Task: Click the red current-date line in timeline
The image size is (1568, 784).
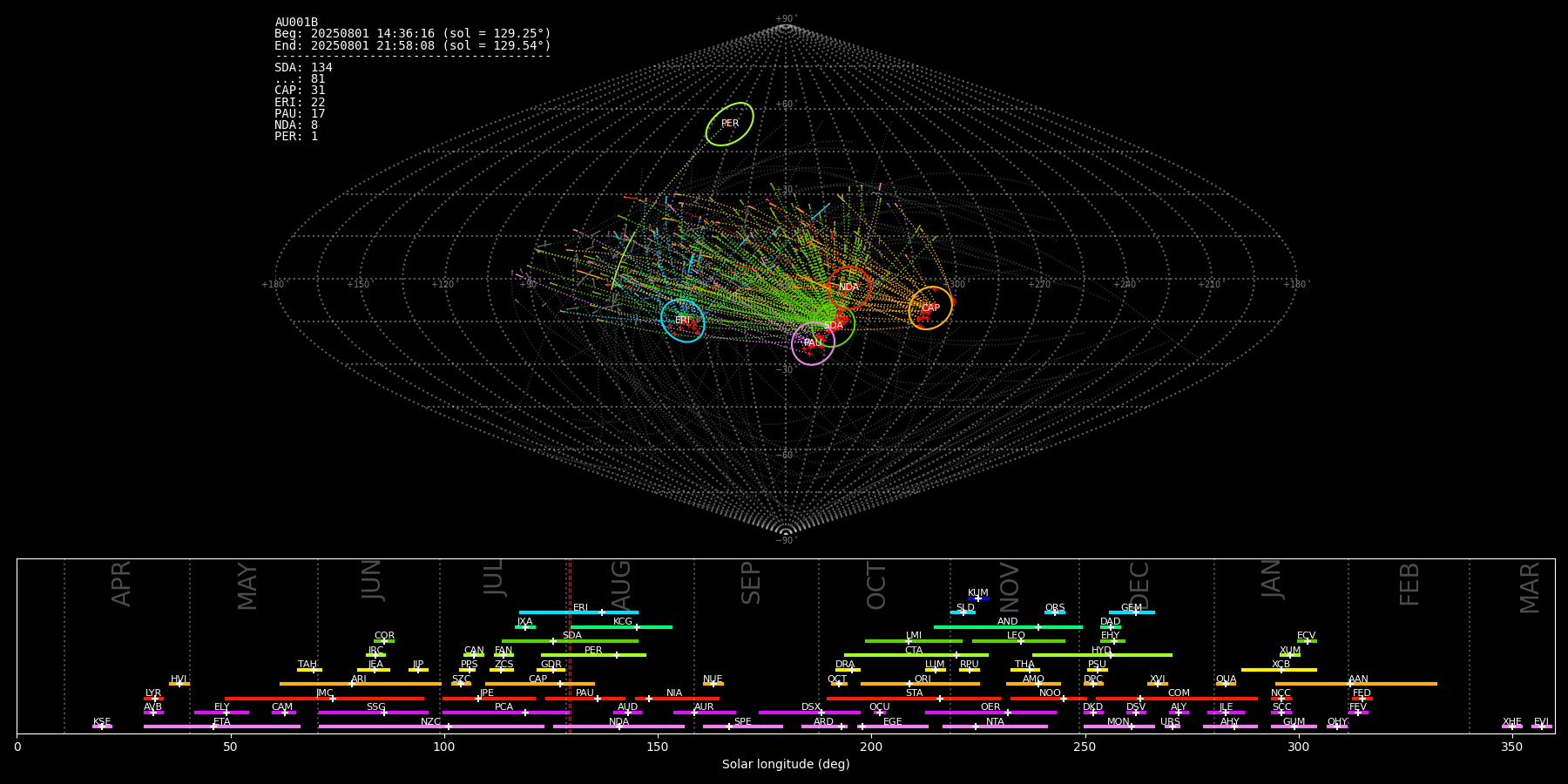Action: click(570, 645)
